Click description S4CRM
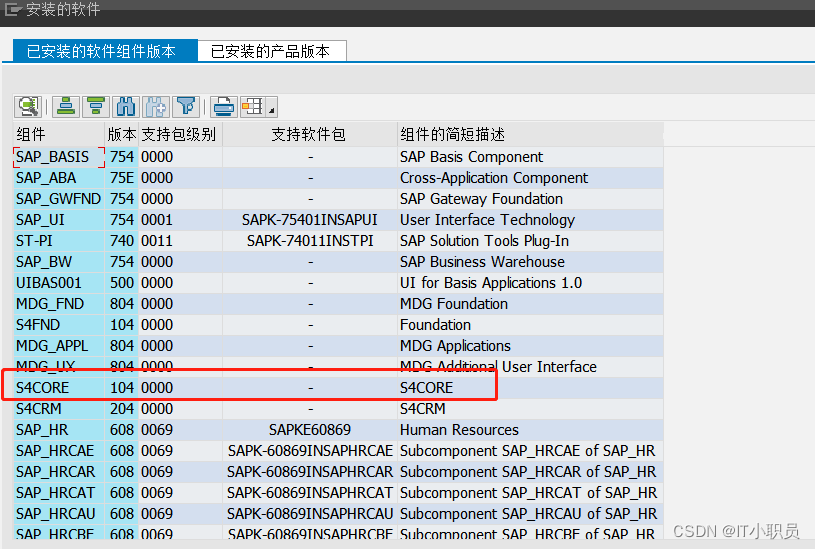 pos(423,409)
